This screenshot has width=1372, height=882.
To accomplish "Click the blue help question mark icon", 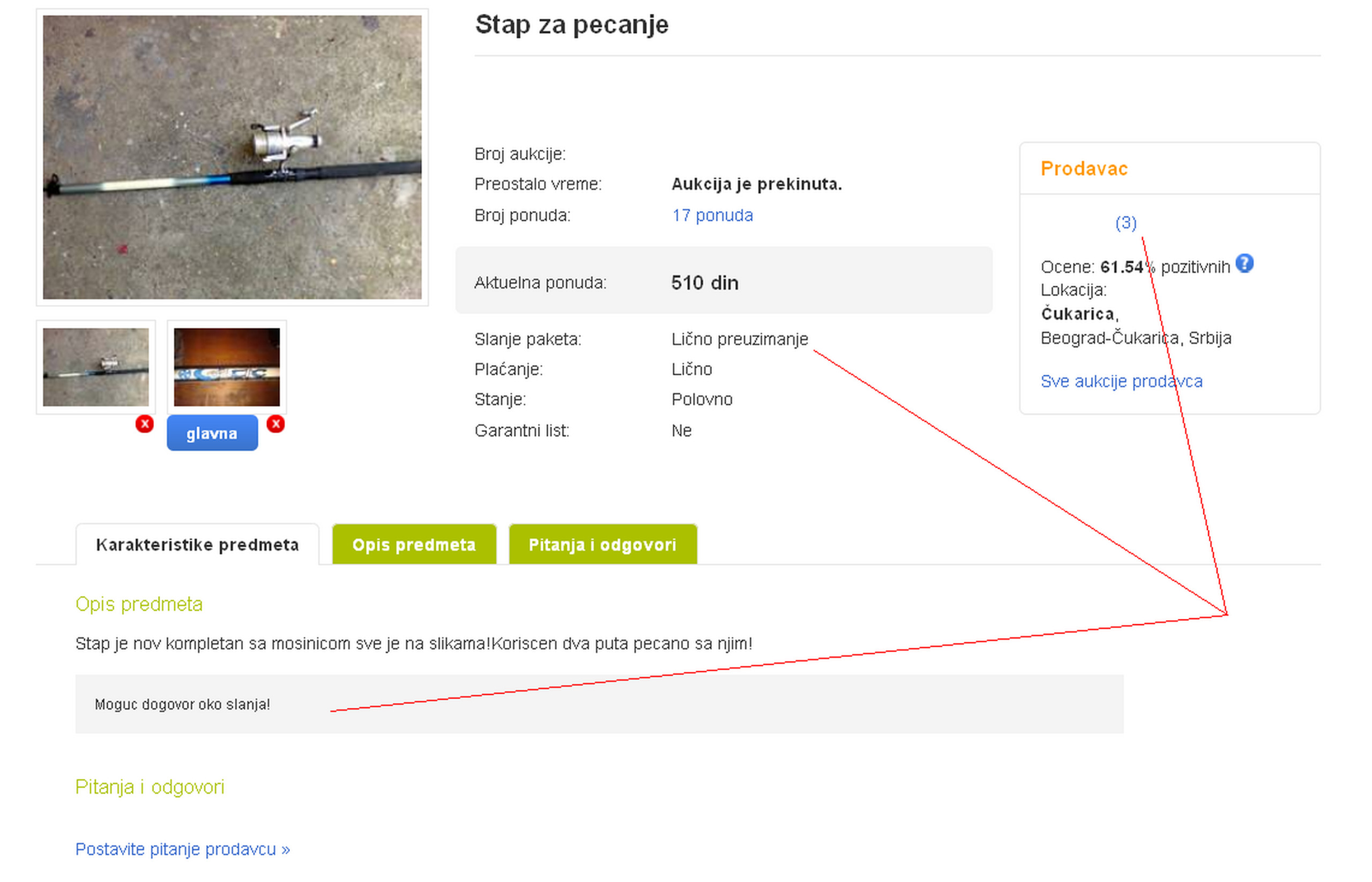I will click(x=1244, y=263).
